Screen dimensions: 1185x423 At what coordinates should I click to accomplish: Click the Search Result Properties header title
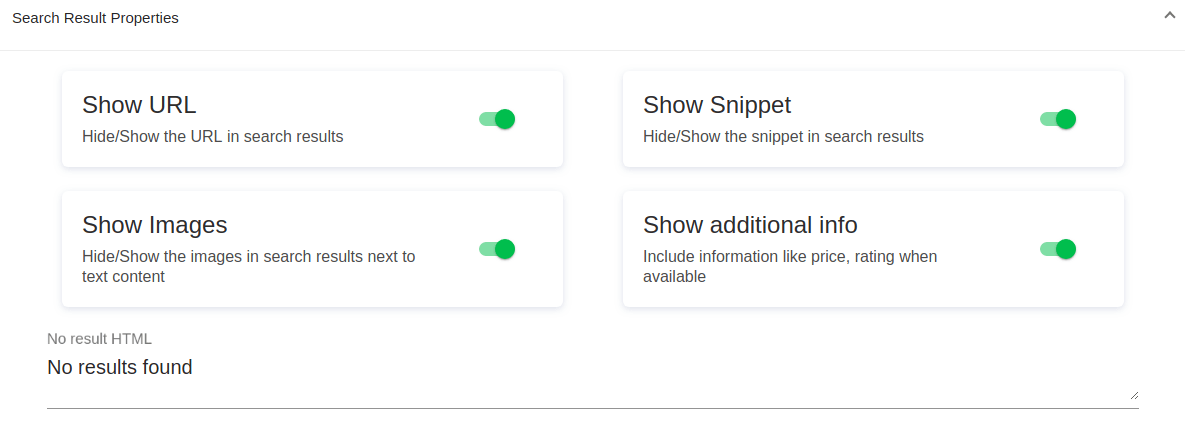pos(95,18)
